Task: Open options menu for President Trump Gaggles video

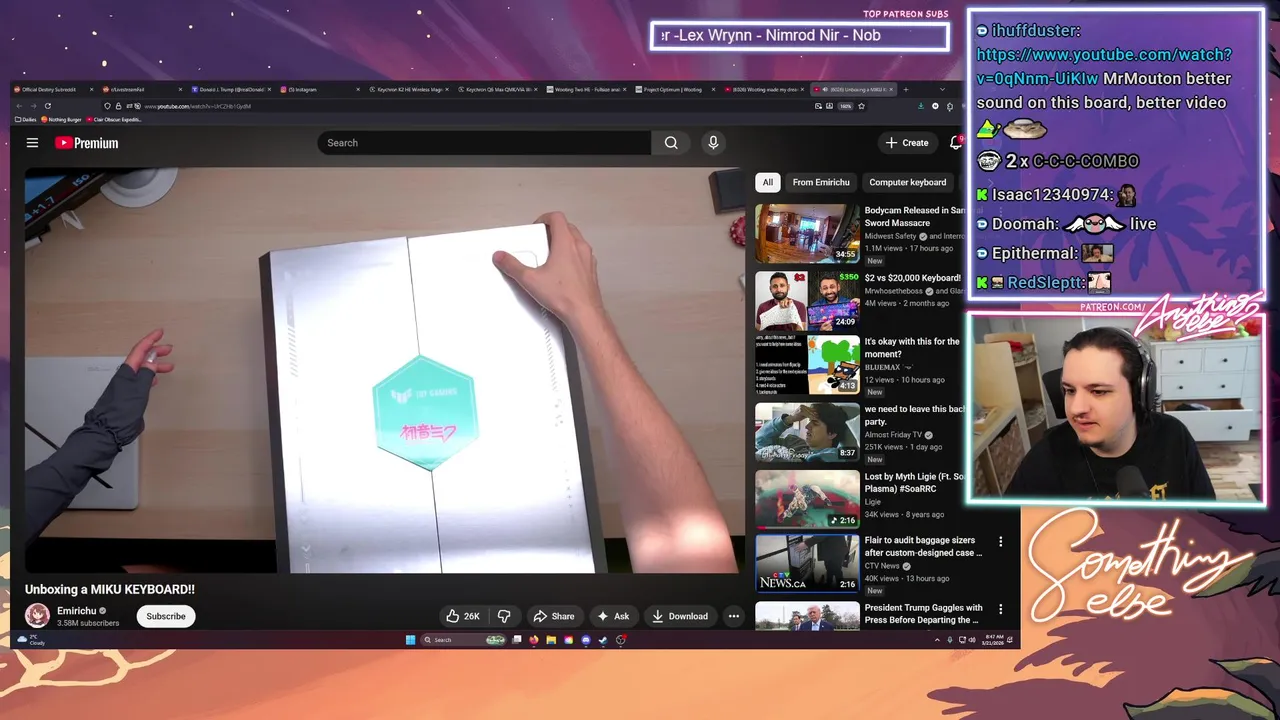Action: [x=1000, y=609]
